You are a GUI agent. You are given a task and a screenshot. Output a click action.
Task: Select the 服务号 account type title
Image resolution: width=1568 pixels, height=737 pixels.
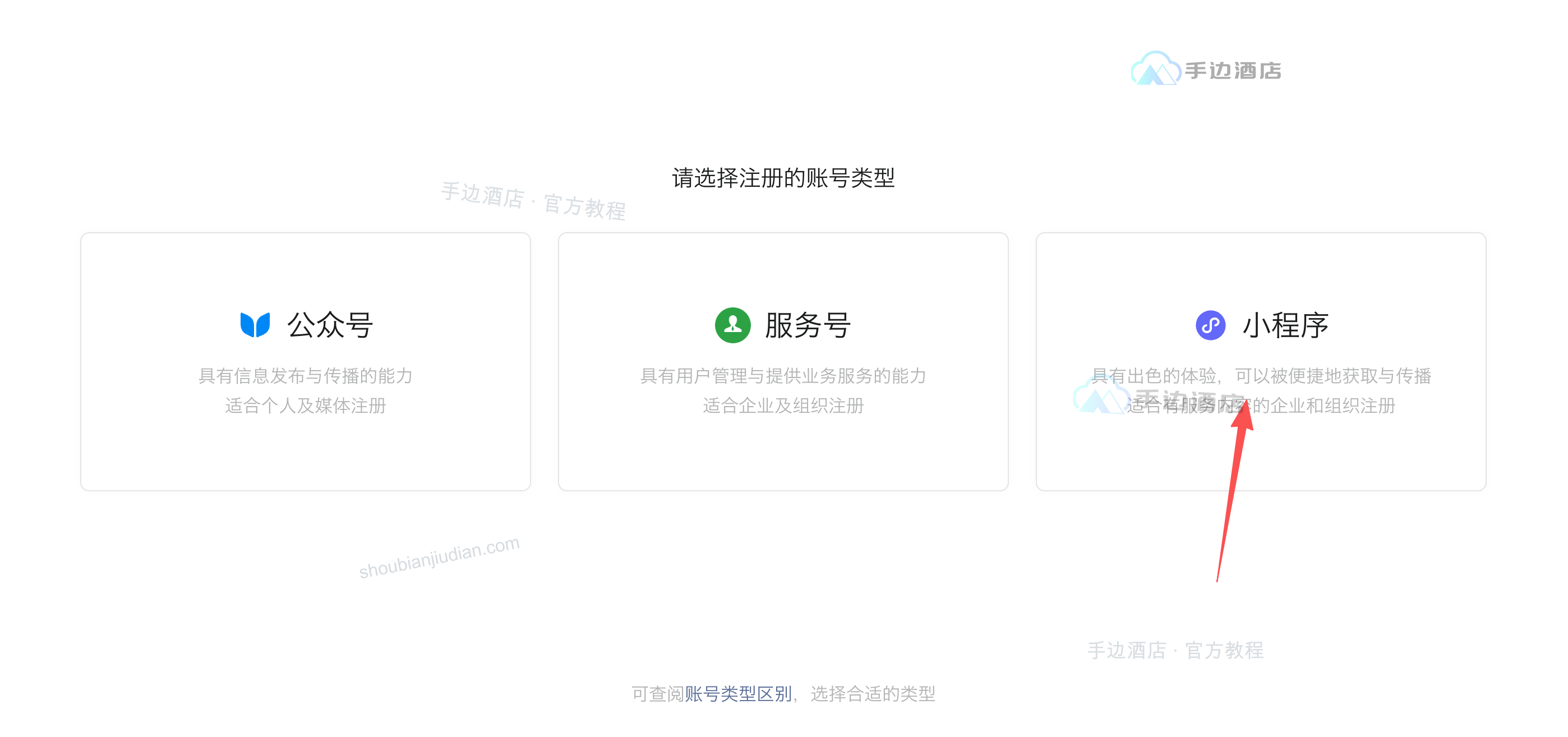pyautogui.click(x=808, y=325)
